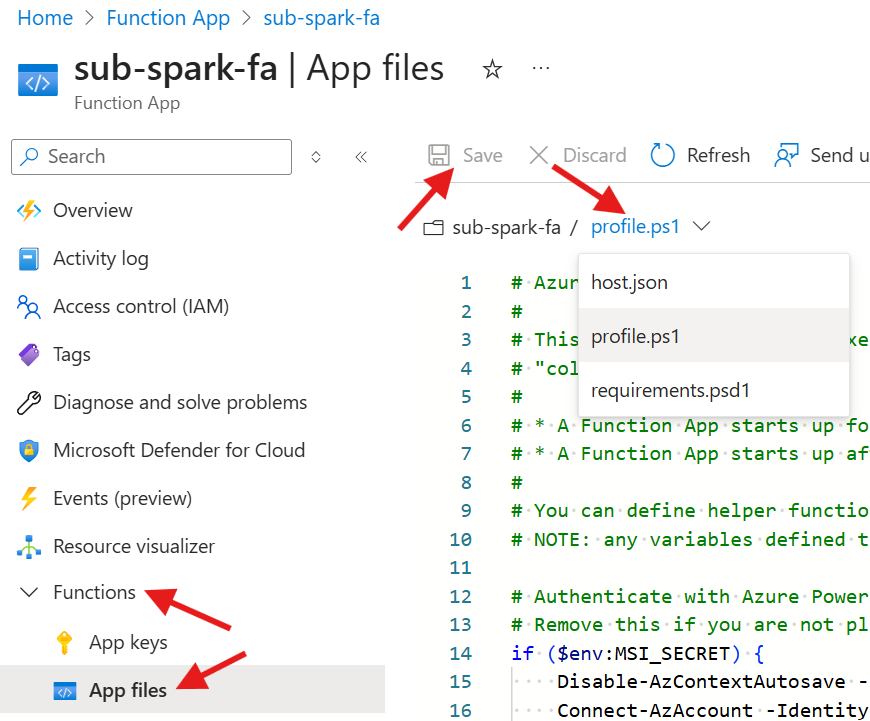Viewport: 870px width, 721px height.
Task: Open the more options ellipsis menu
Action: [x=541, y=69]
